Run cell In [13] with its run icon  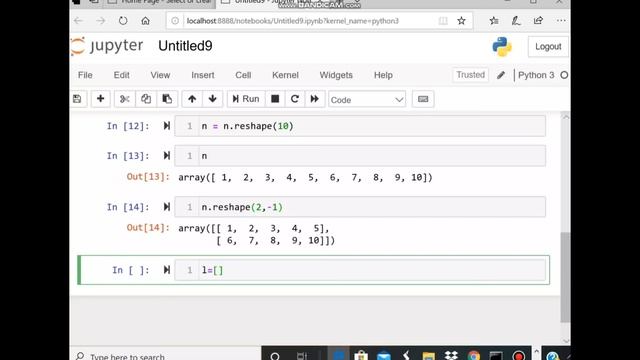(167, 156)
